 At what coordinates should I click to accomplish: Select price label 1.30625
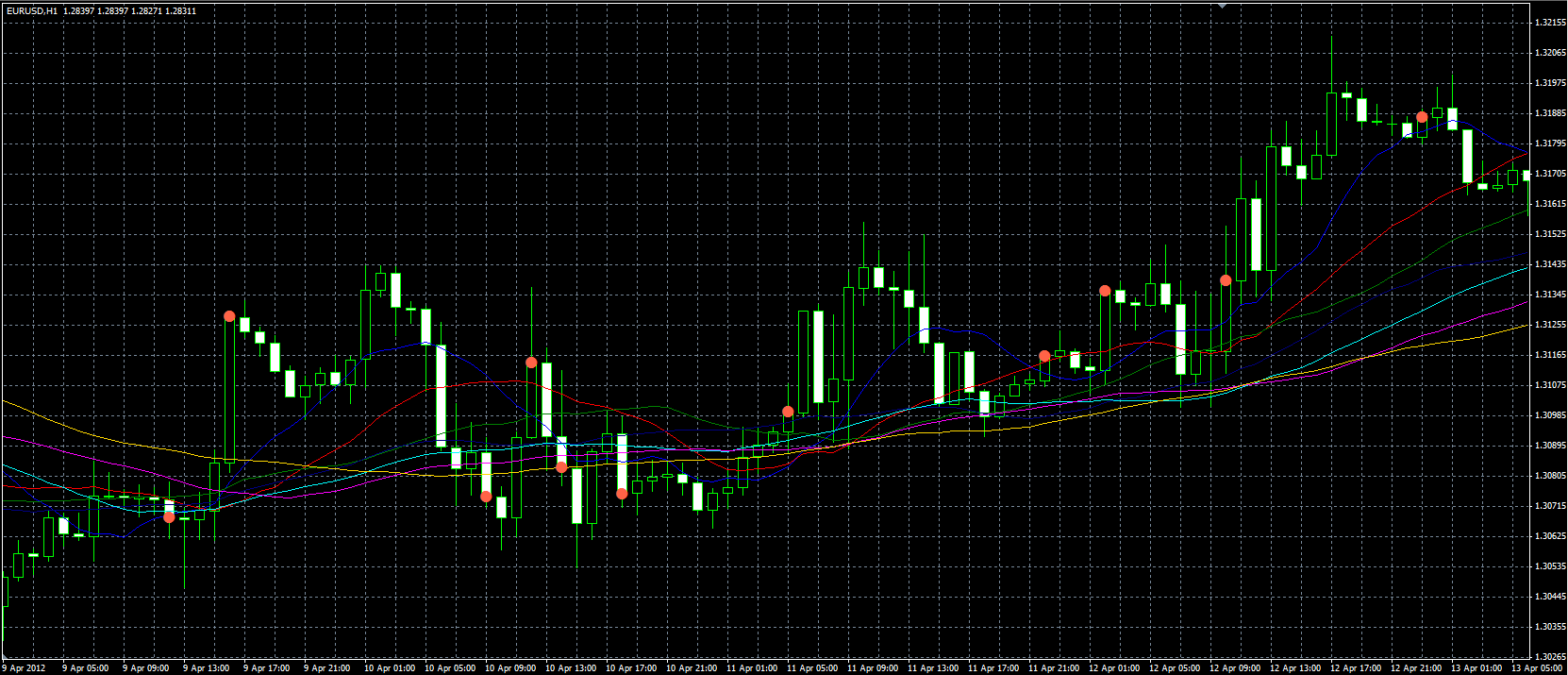point(1550,536)
